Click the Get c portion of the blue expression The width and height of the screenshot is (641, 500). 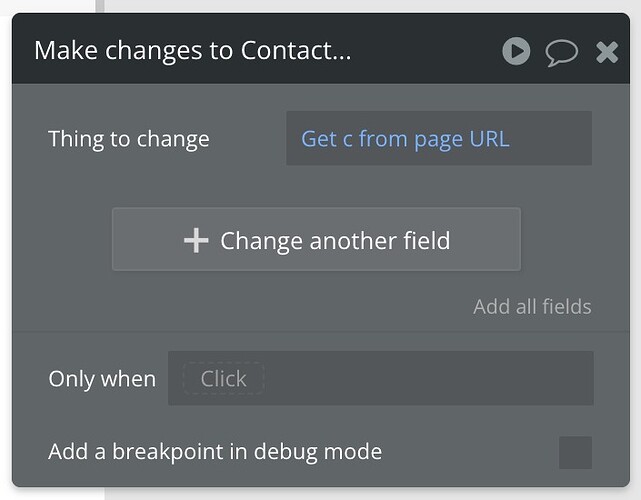327,139
